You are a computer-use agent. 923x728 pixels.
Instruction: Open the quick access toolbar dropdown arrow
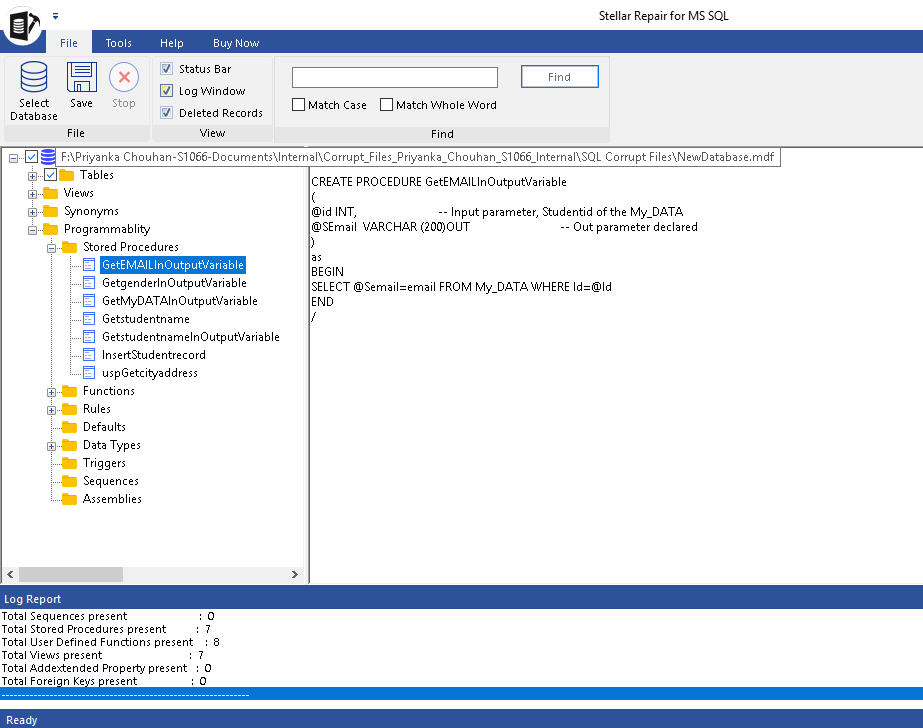(x=55, y=16)
